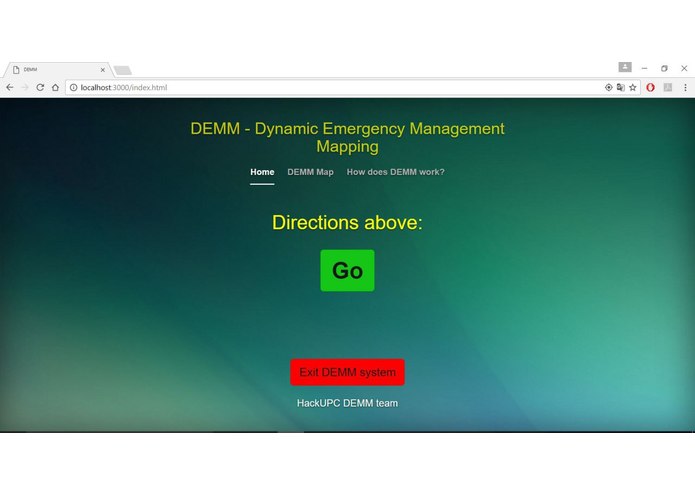Viewport: 695px width, 494px height.
Task: Restore down the browser window
Action: 664,68
